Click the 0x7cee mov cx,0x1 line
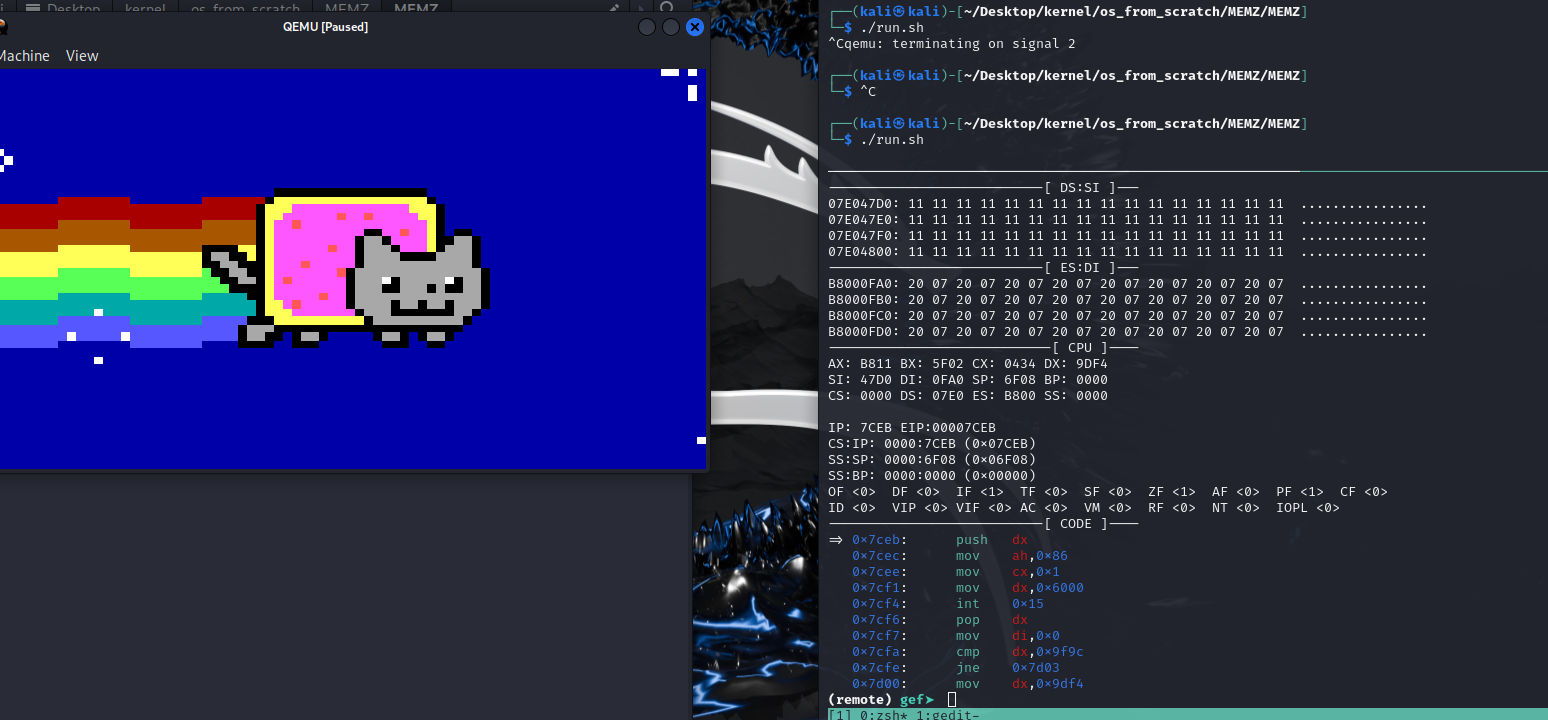The height and width of the screenshot is (720, 1548). [957, 572]
